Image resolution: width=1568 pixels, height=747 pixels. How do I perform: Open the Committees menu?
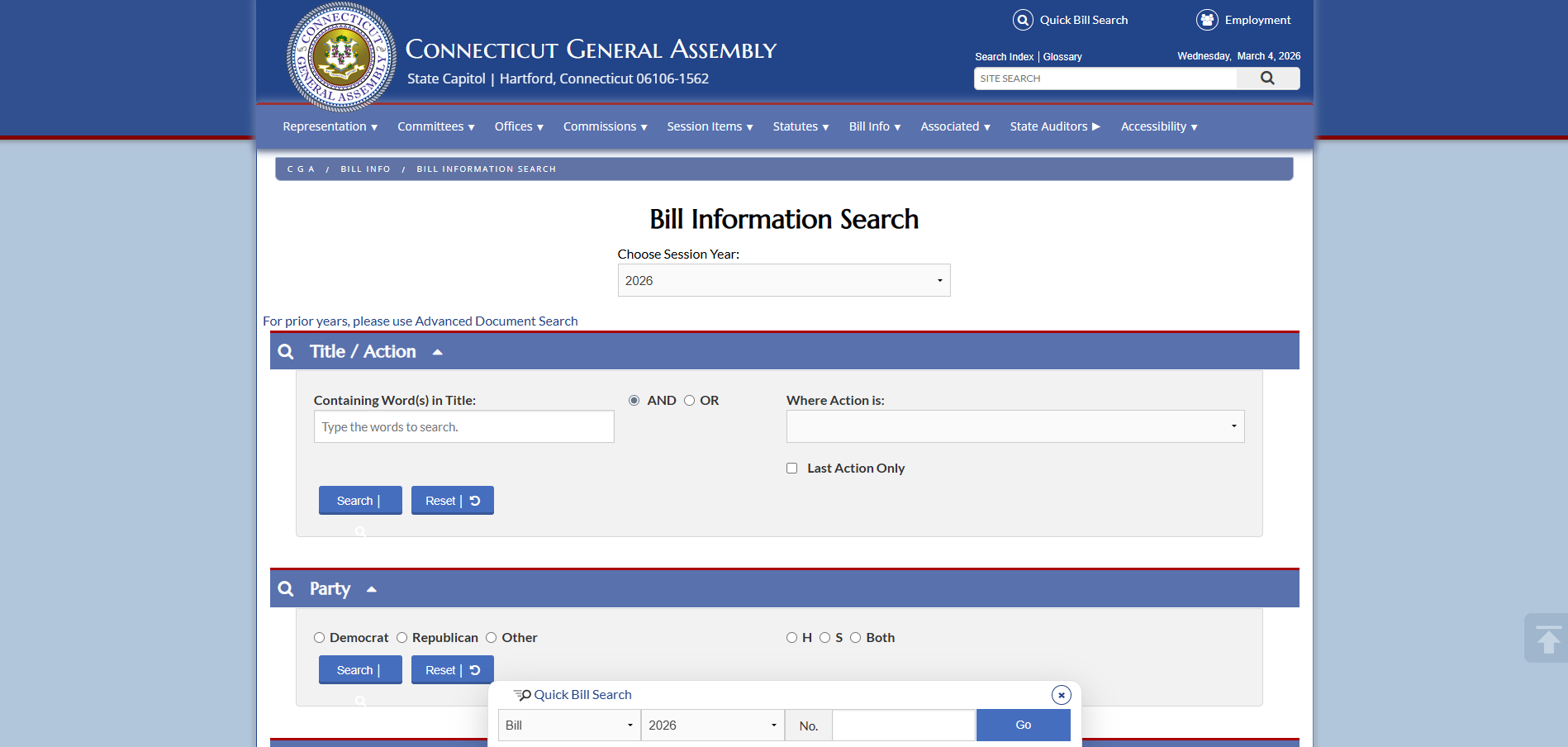click(435, 126)
